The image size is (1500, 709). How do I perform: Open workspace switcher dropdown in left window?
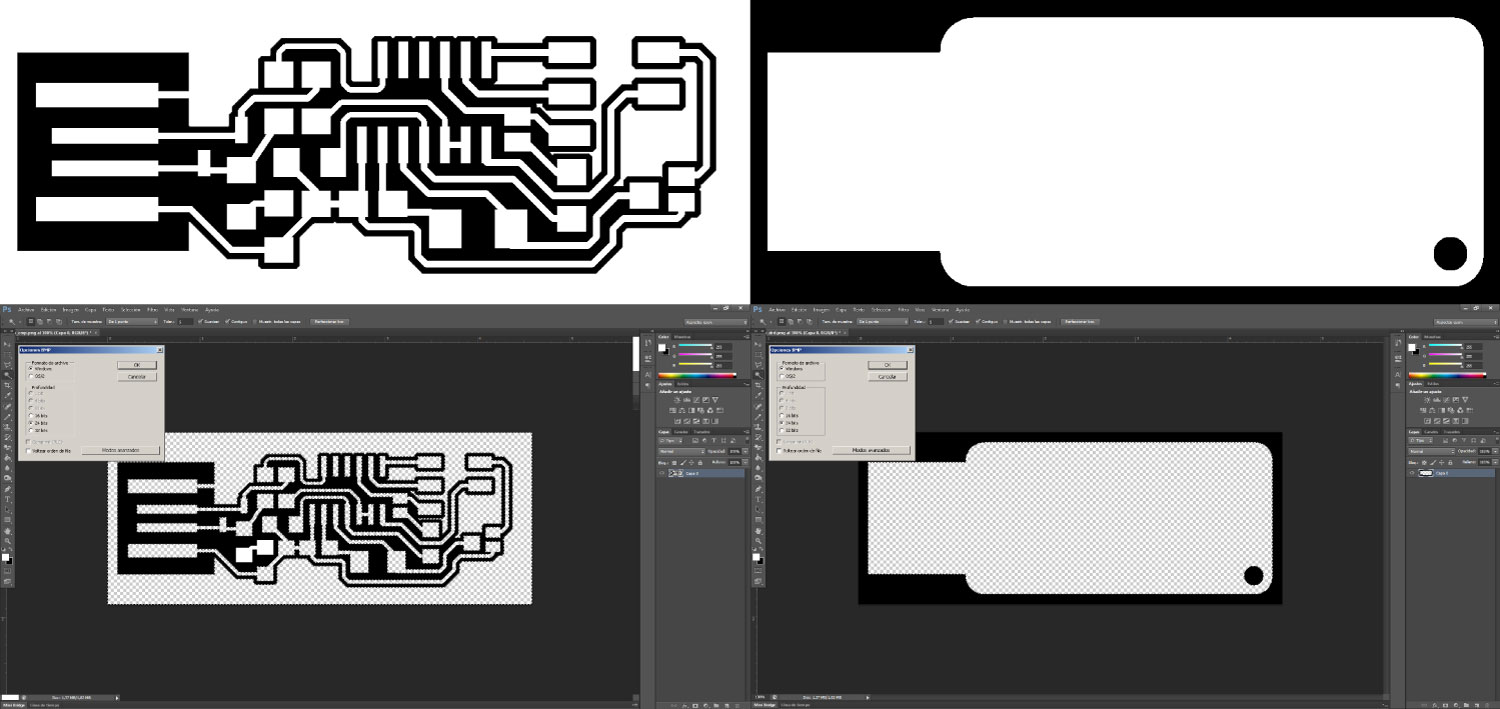(x=716, y=322)
